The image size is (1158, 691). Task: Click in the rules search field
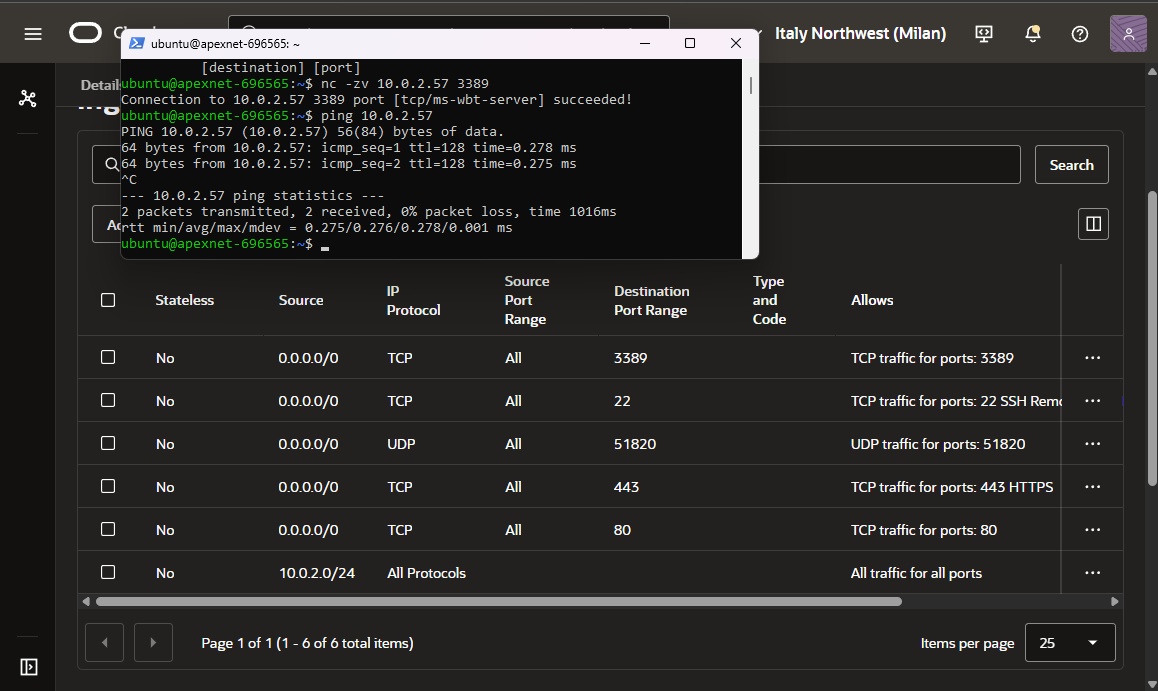(889, 165)
